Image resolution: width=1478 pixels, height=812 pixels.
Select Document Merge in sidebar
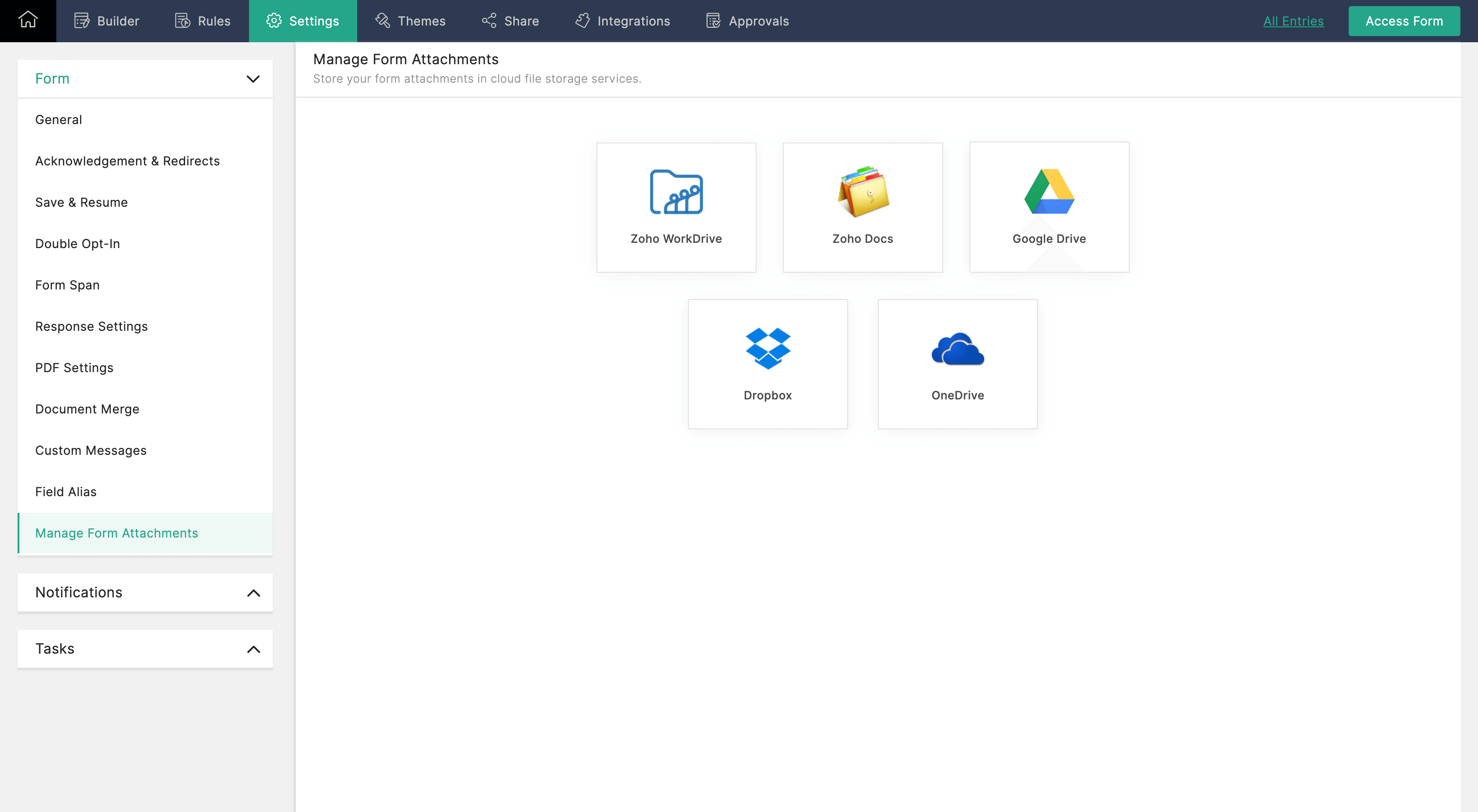point(145,409)
